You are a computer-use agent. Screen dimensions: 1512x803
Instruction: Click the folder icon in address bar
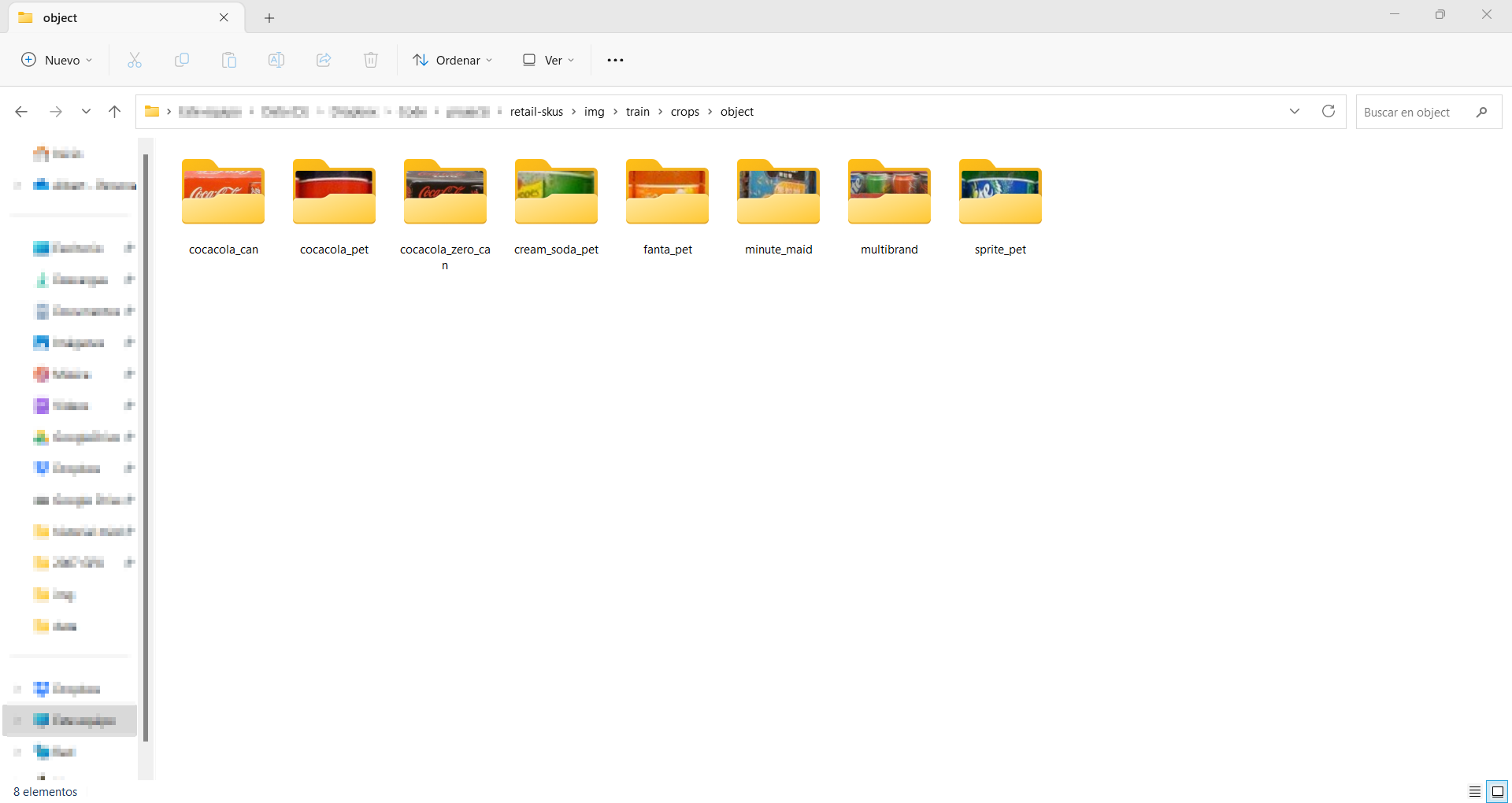(x=152, y=112)
